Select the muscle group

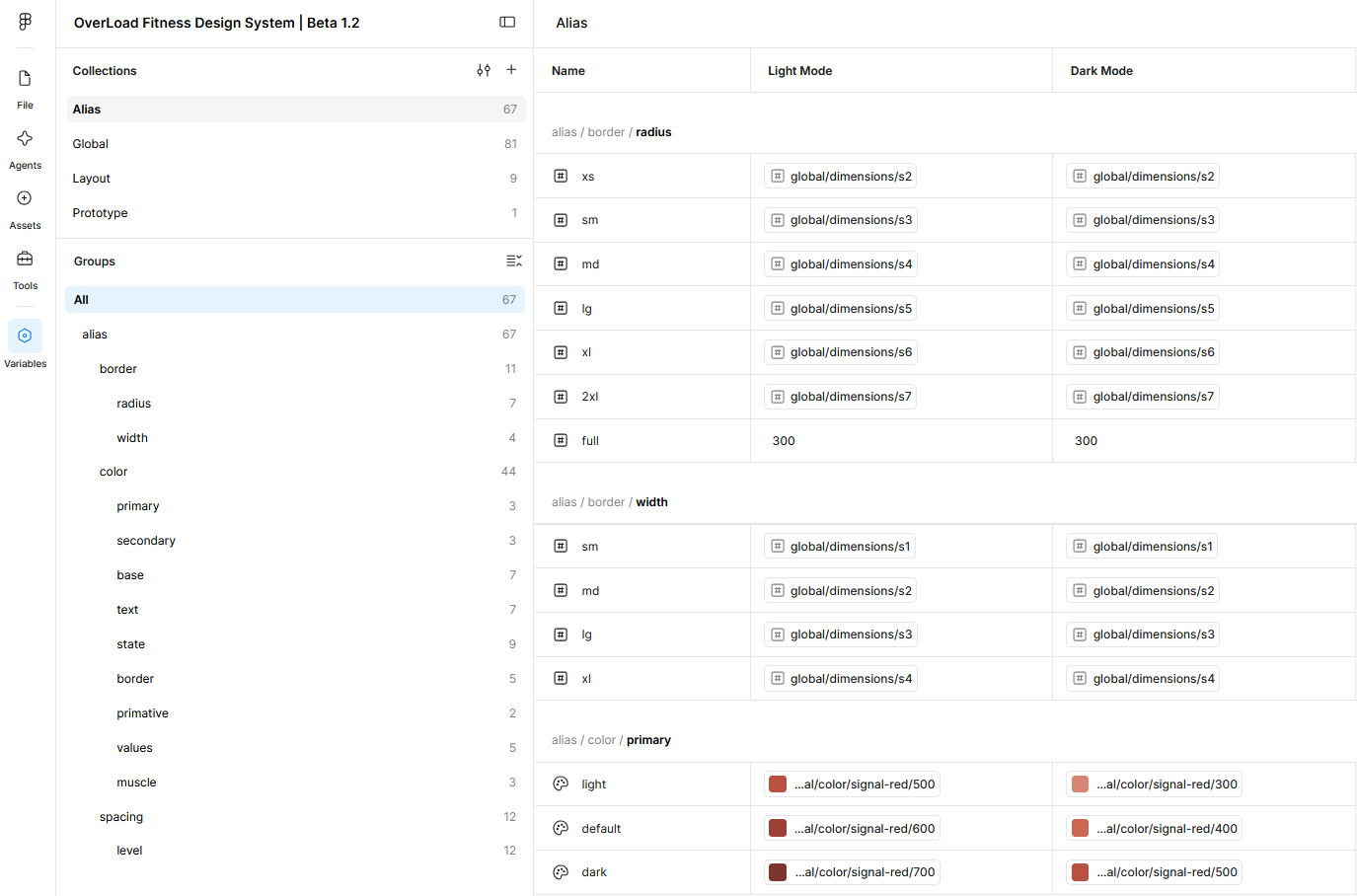(295, 783)
